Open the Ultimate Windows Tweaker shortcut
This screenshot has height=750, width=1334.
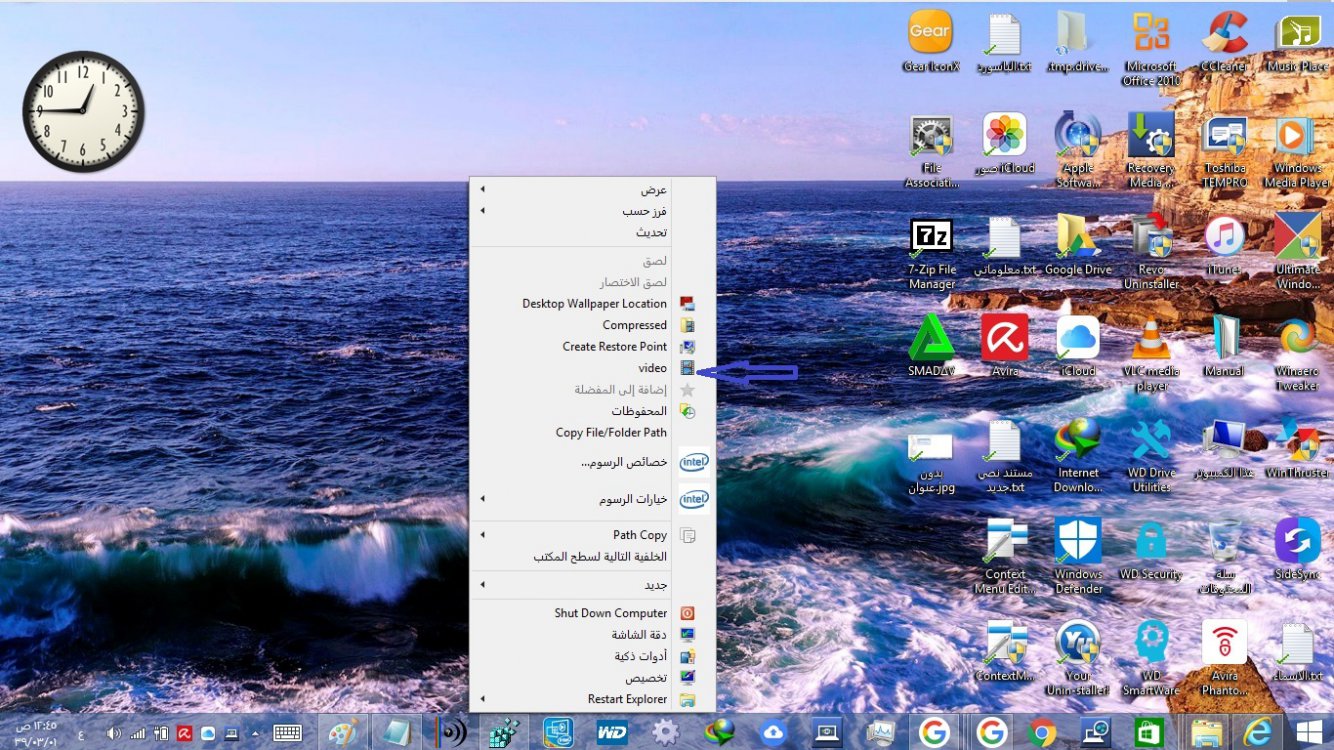click(x=1297, y=253)
